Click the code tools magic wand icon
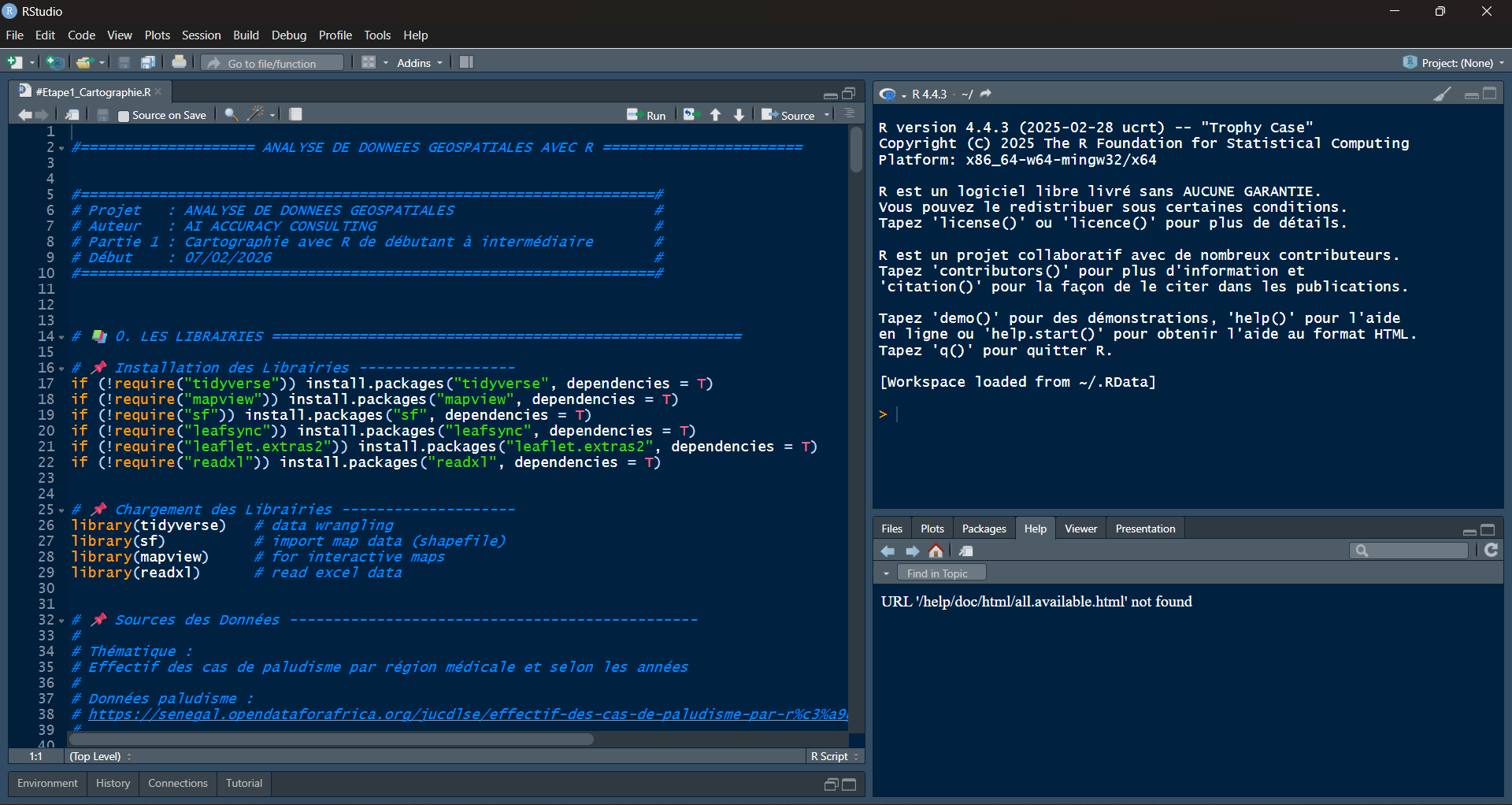Image resolution: width=1512 pixels, height=805 pixels. pyautogui.click(x=255, y=115)
